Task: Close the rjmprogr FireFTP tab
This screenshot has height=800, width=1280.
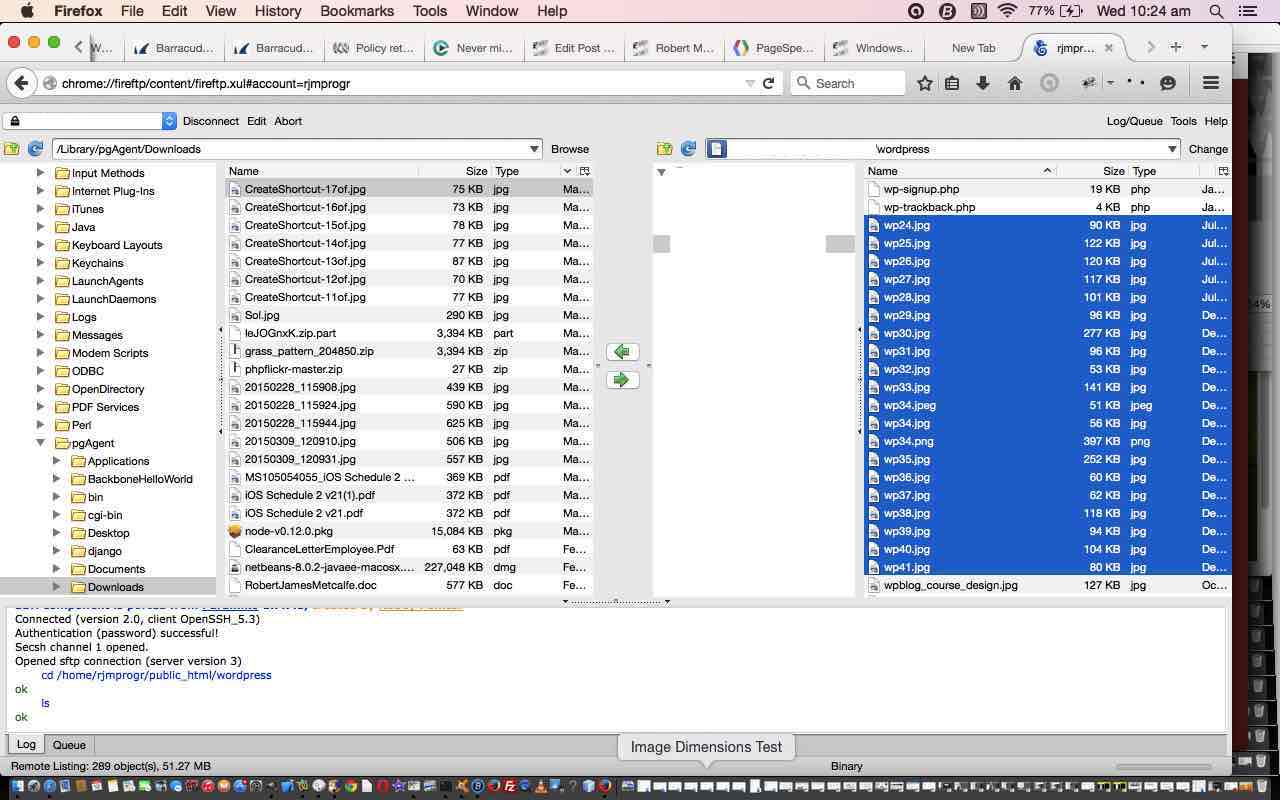Action: tap(1108, 47)
